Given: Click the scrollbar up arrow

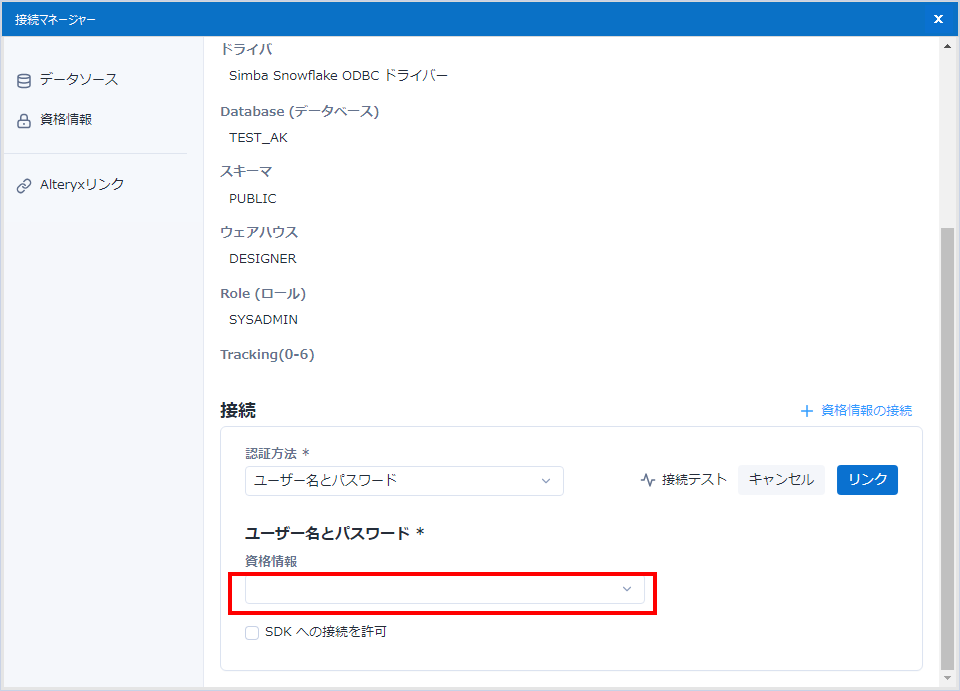Looking at the screenshot, I should click(948, 46).
